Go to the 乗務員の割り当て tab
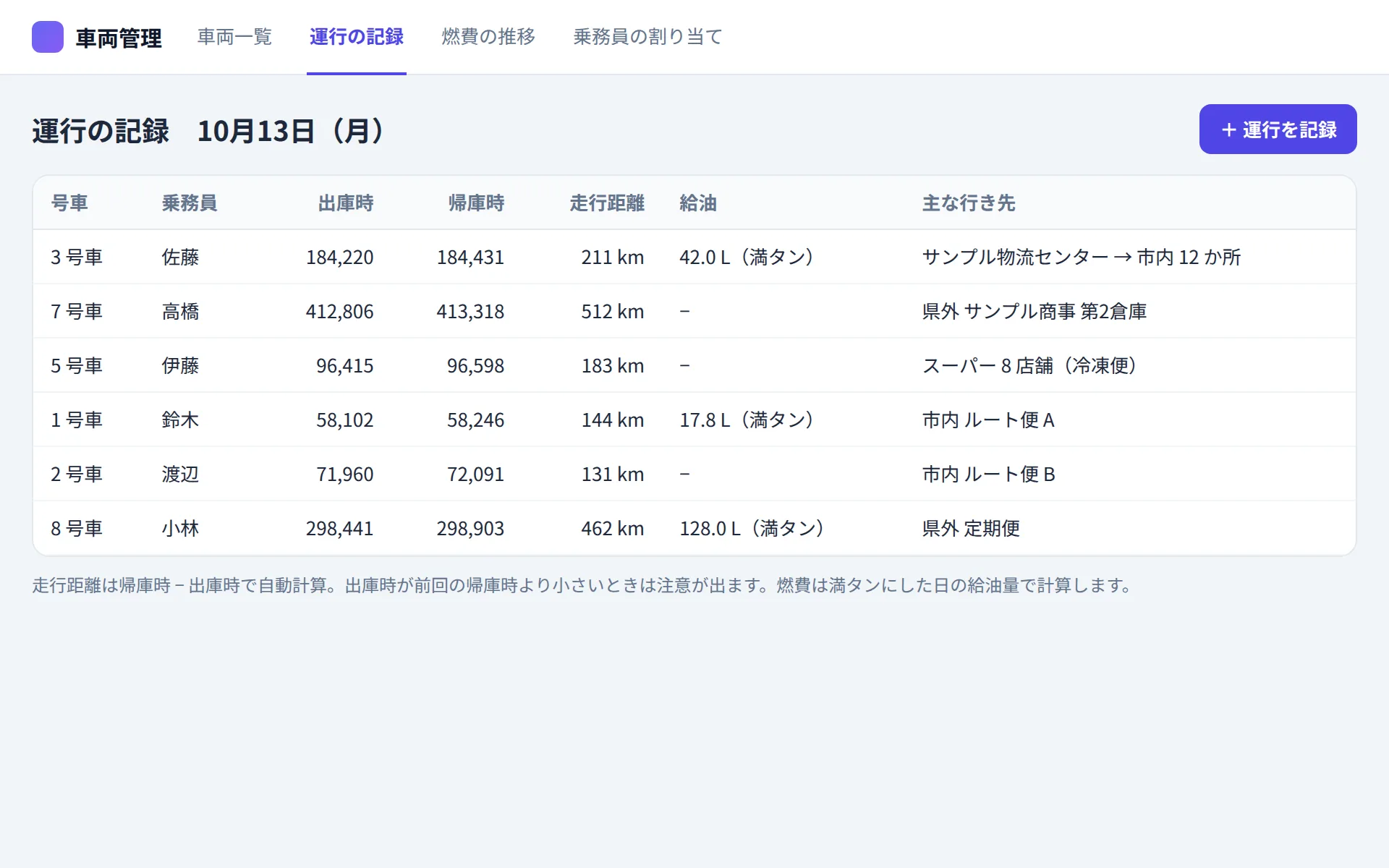 point(648,37)
